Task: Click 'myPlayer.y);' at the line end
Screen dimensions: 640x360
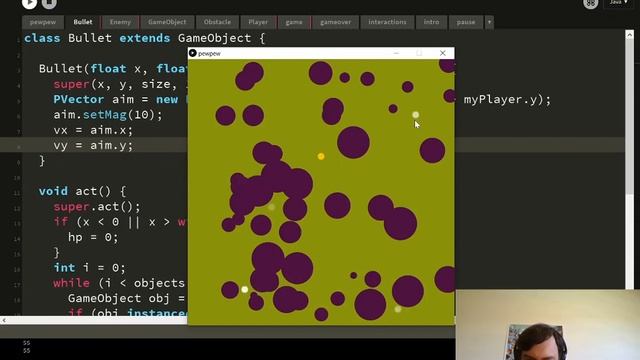Action: [x=507, y=100]
